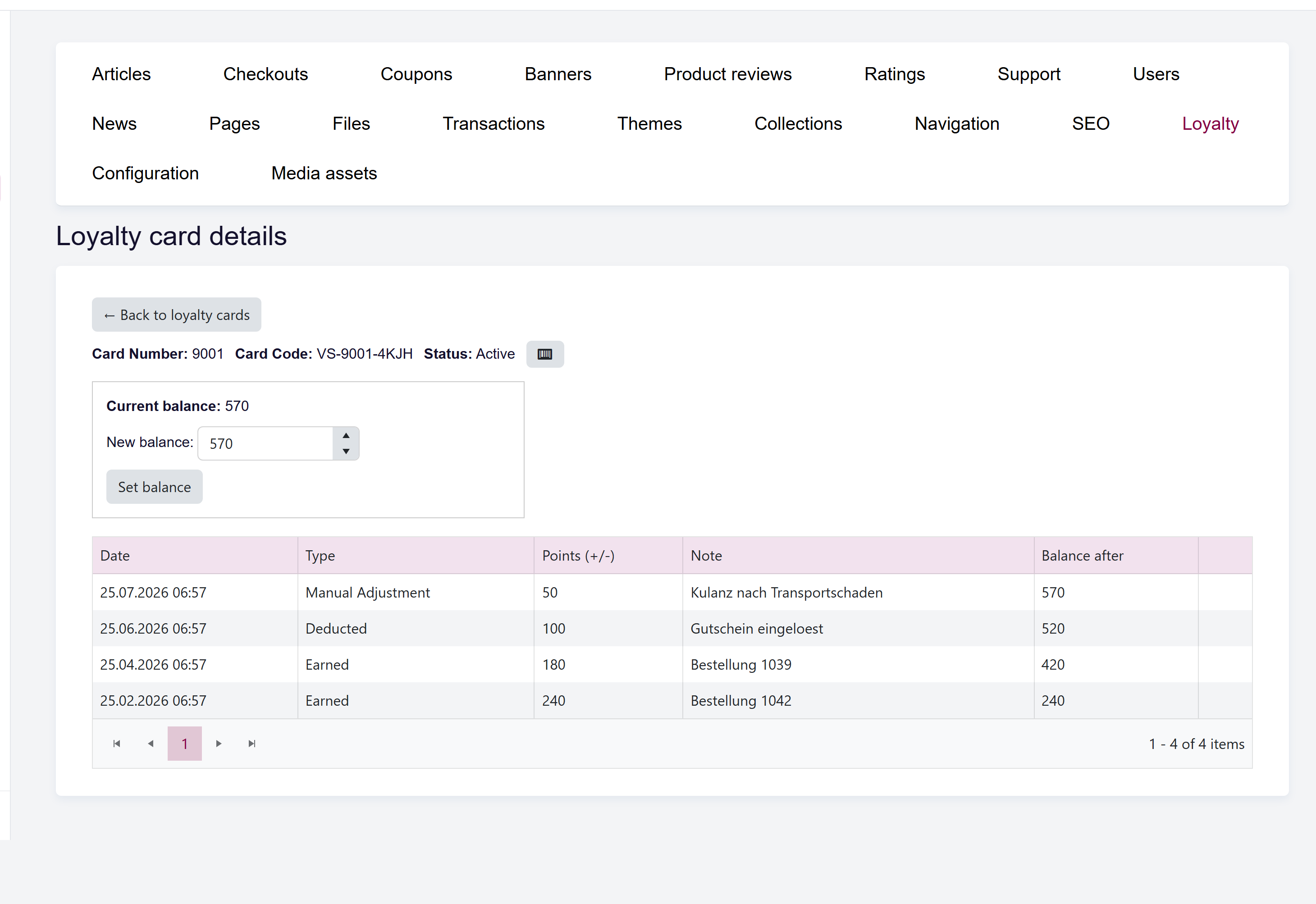
Task: Jump to last page in pager
Action: [252, 744]
